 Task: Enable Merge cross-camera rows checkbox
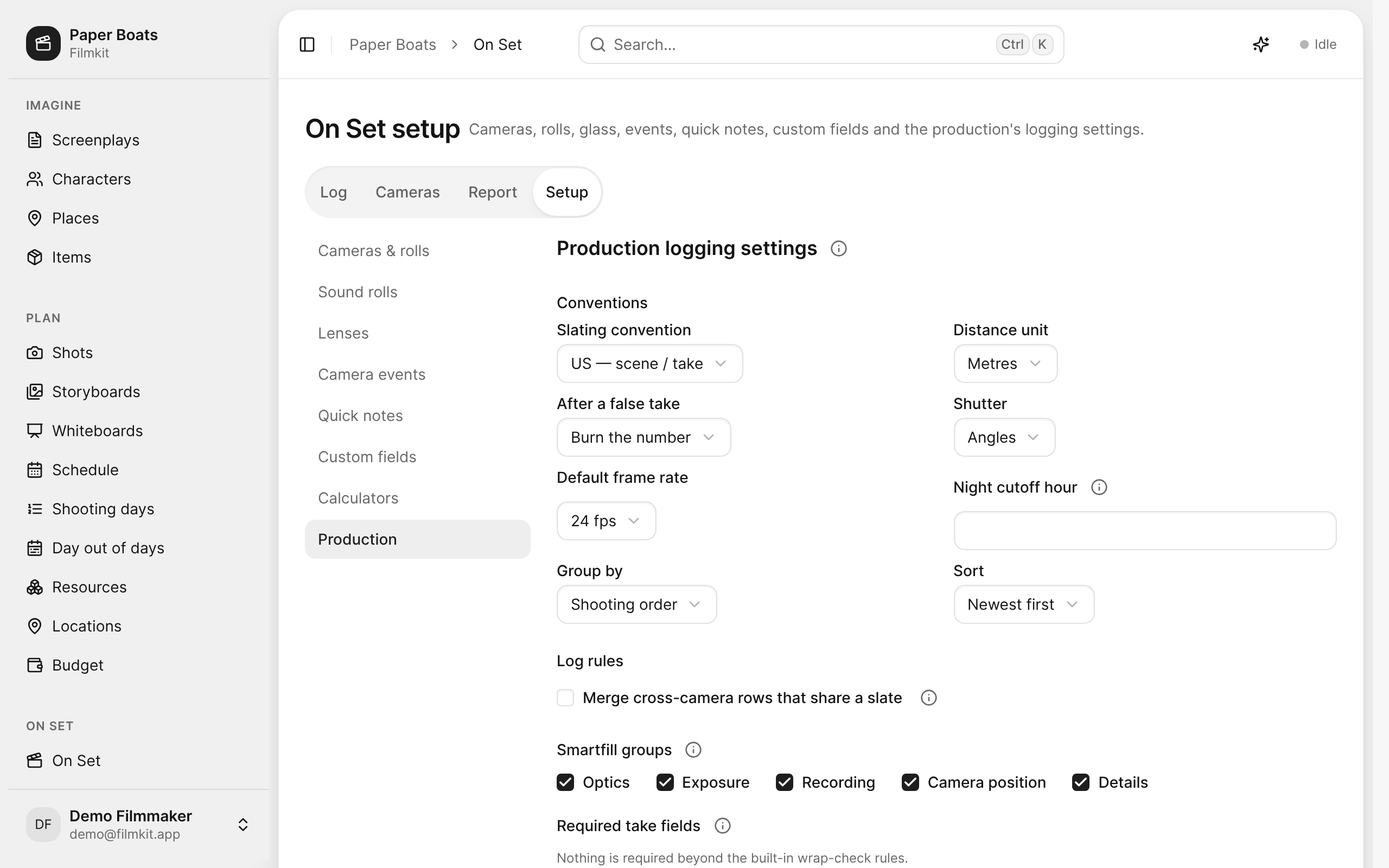coord(565,698)
